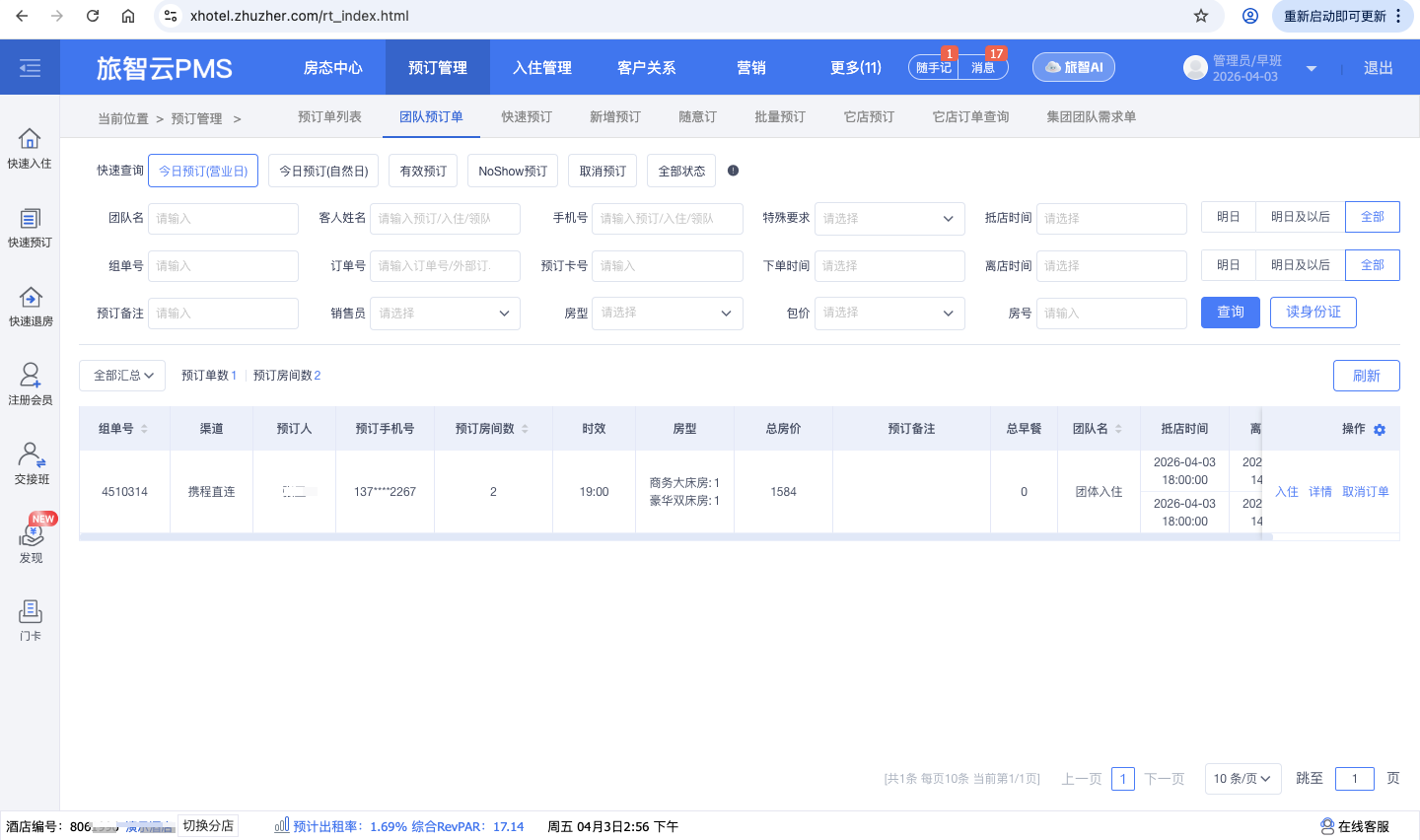Screen dimensions: 1420x840
Task: Choose 明日及以后 for the 离店时间 filter
Action: (x=1300, y=265)
